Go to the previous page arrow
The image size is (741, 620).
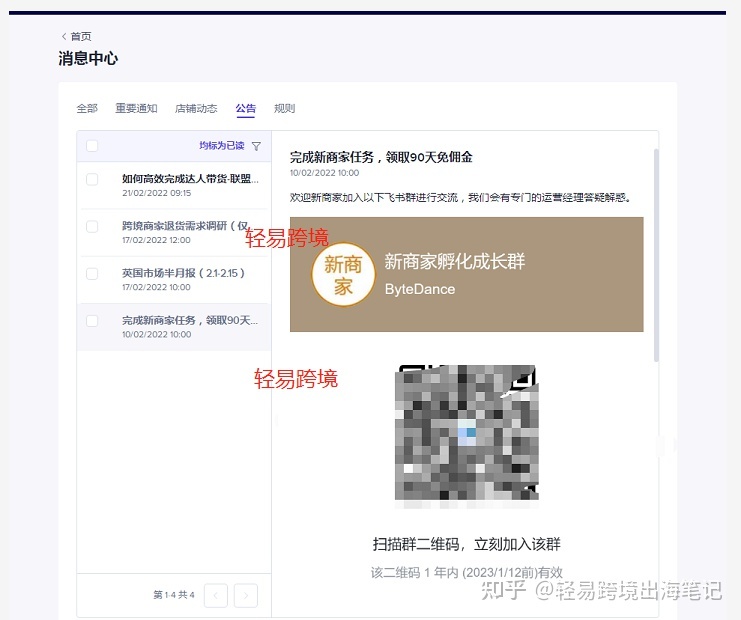216,595
